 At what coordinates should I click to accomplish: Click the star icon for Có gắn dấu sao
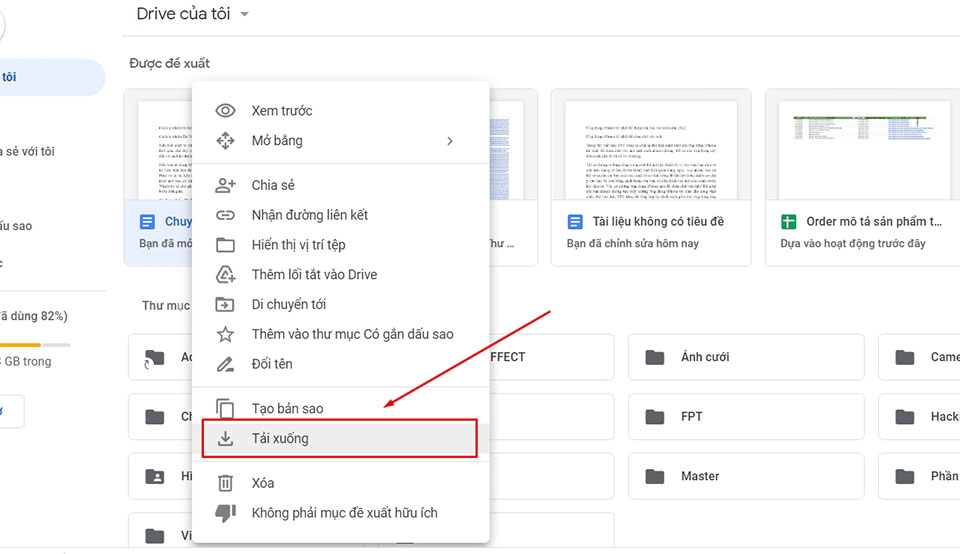coord(225,334)
